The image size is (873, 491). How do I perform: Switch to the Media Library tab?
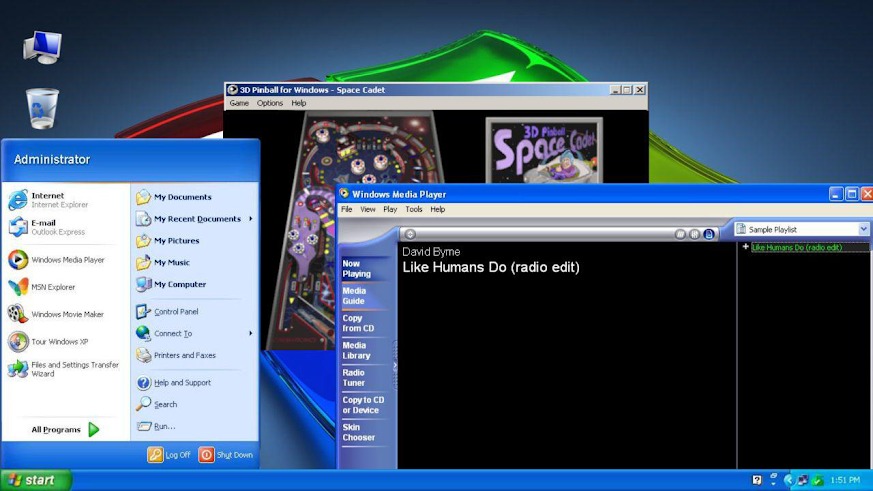[x=356, y=350]
